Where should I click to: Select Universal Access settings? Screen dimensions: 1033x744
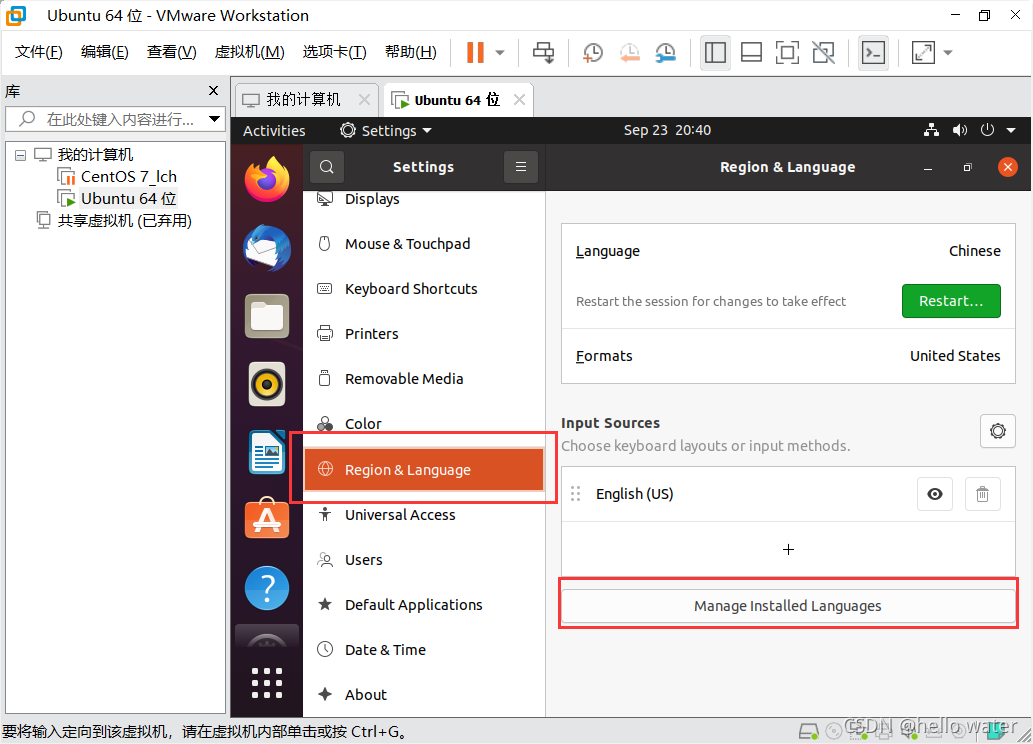point(424,515)
